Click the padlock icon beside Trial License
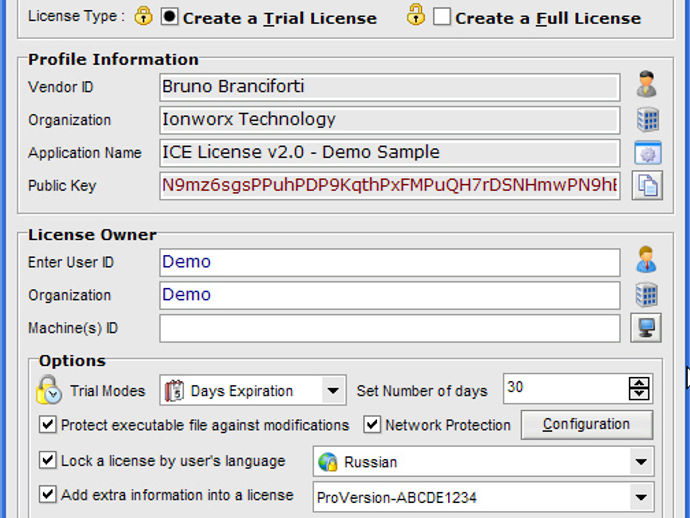Image resolution: width=690 pixels, height=518 pixels. pyautogui.click(x=143, y=16)
